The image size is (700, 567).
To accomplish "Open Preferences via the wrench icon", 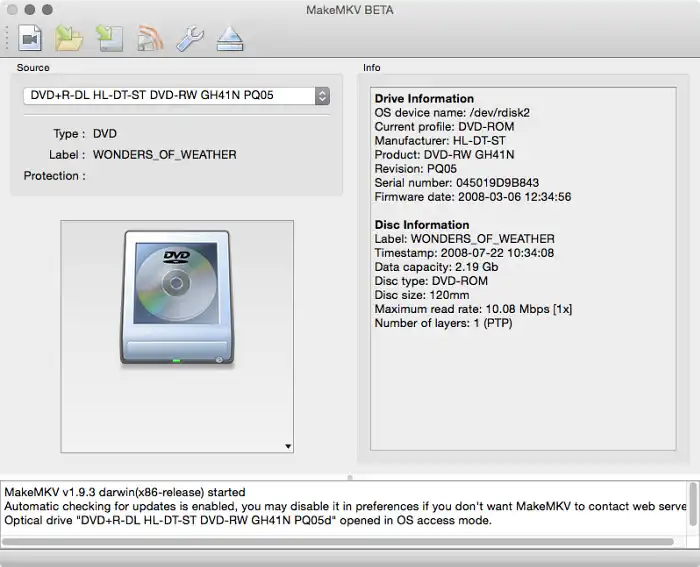I will 189,38.
